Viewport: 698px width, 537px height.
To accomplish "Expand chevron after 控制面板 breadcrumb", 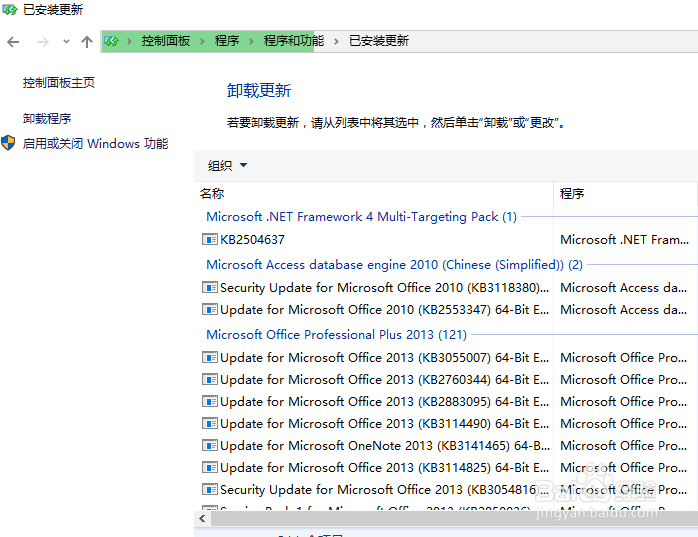I will [x=203, y=41].
